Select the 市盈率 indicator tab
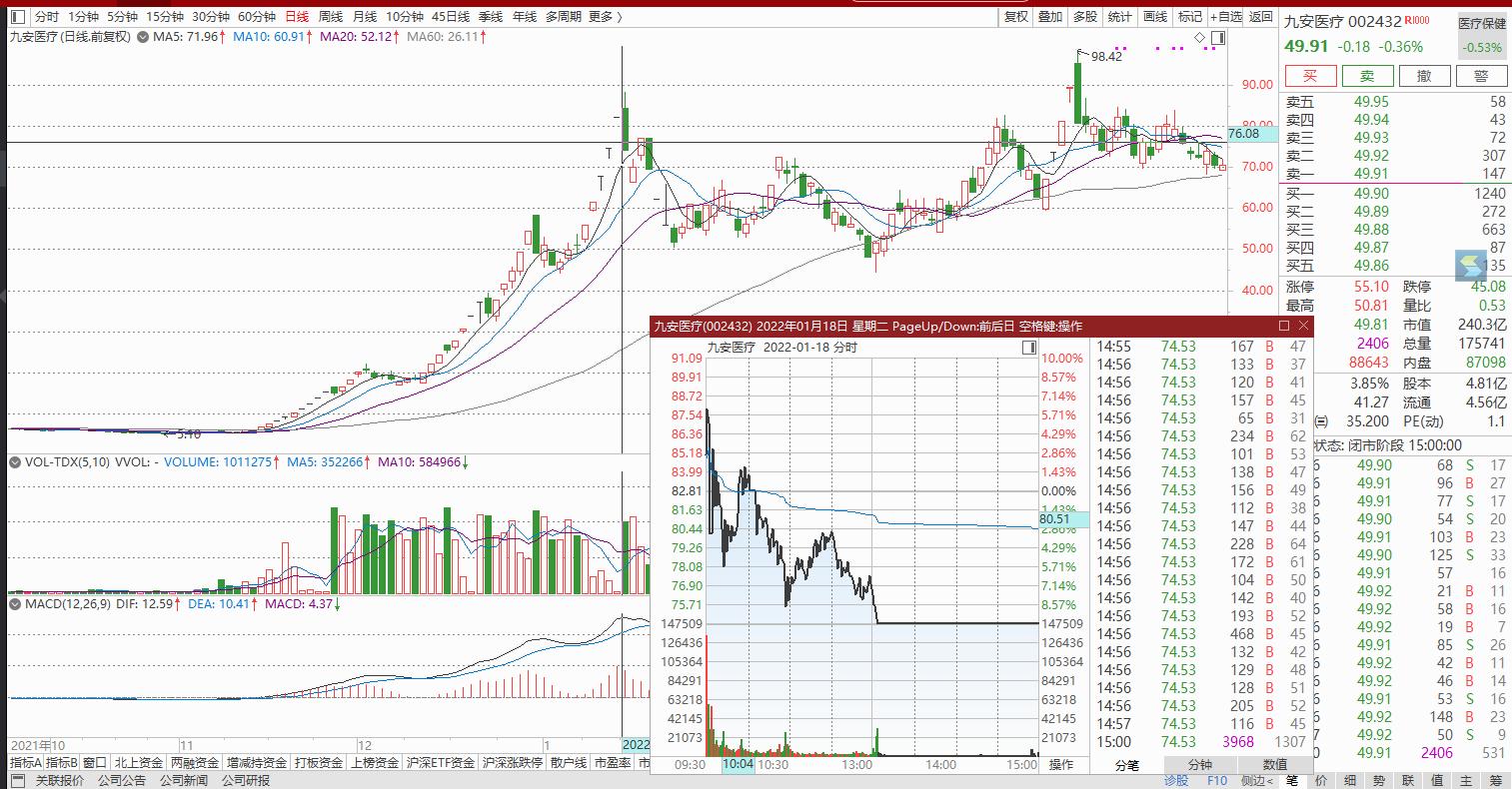1512x789 pixels. (x=613, y=763)
